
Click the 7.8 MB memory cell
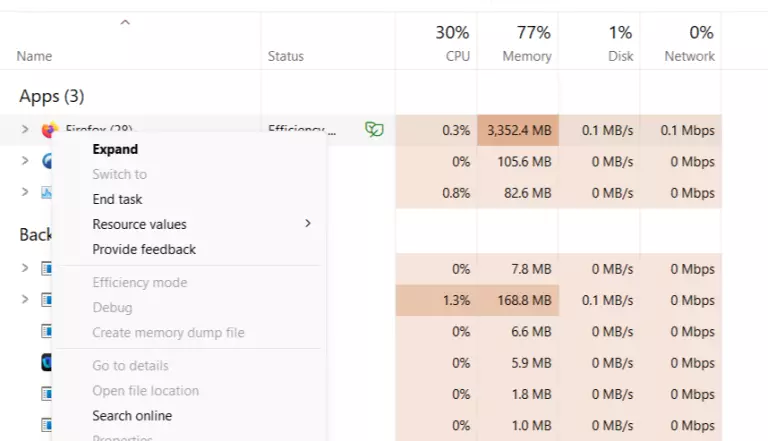coord(518,269)
